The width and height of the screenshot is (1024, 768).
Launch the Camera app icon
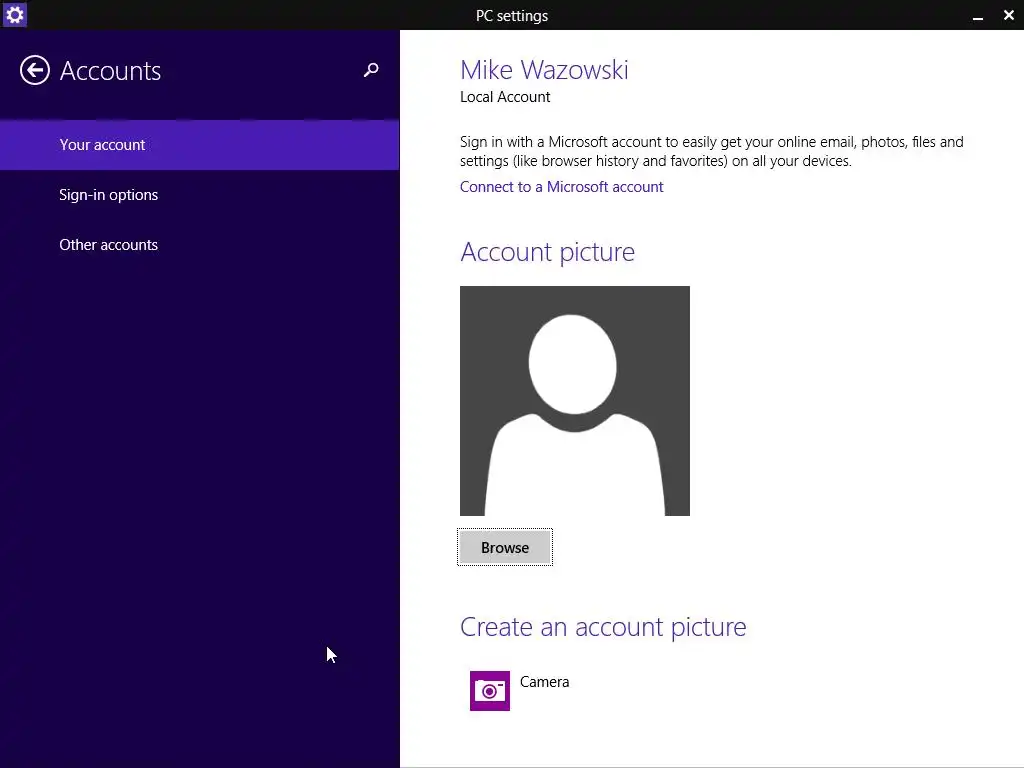click(x=490, y=690)
